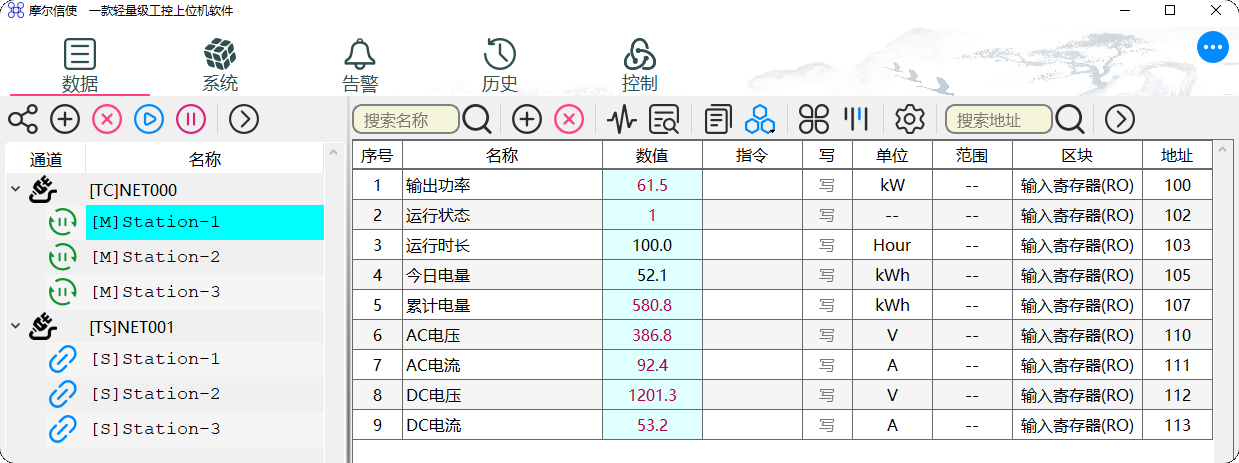Select [TS]NET001 channel
This screenshot has width=1239, height=463.
(133, 326)
